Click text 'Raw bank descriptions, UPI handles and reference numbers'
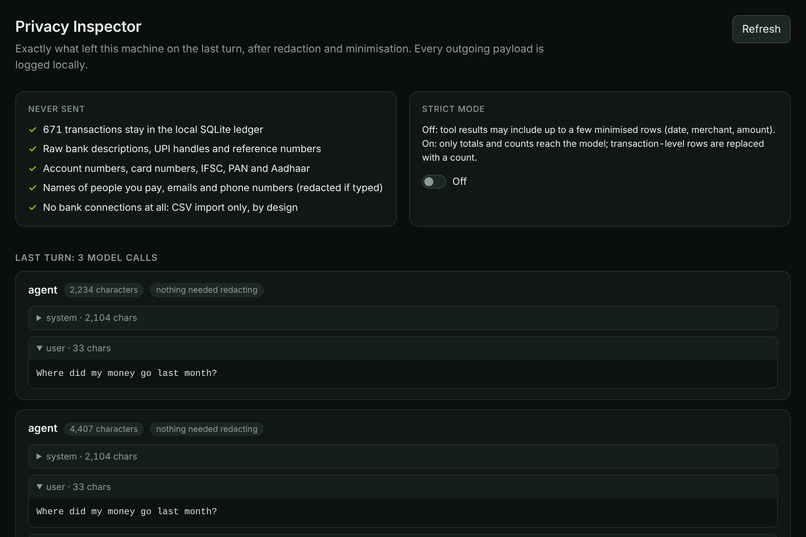 coord(182,149)
